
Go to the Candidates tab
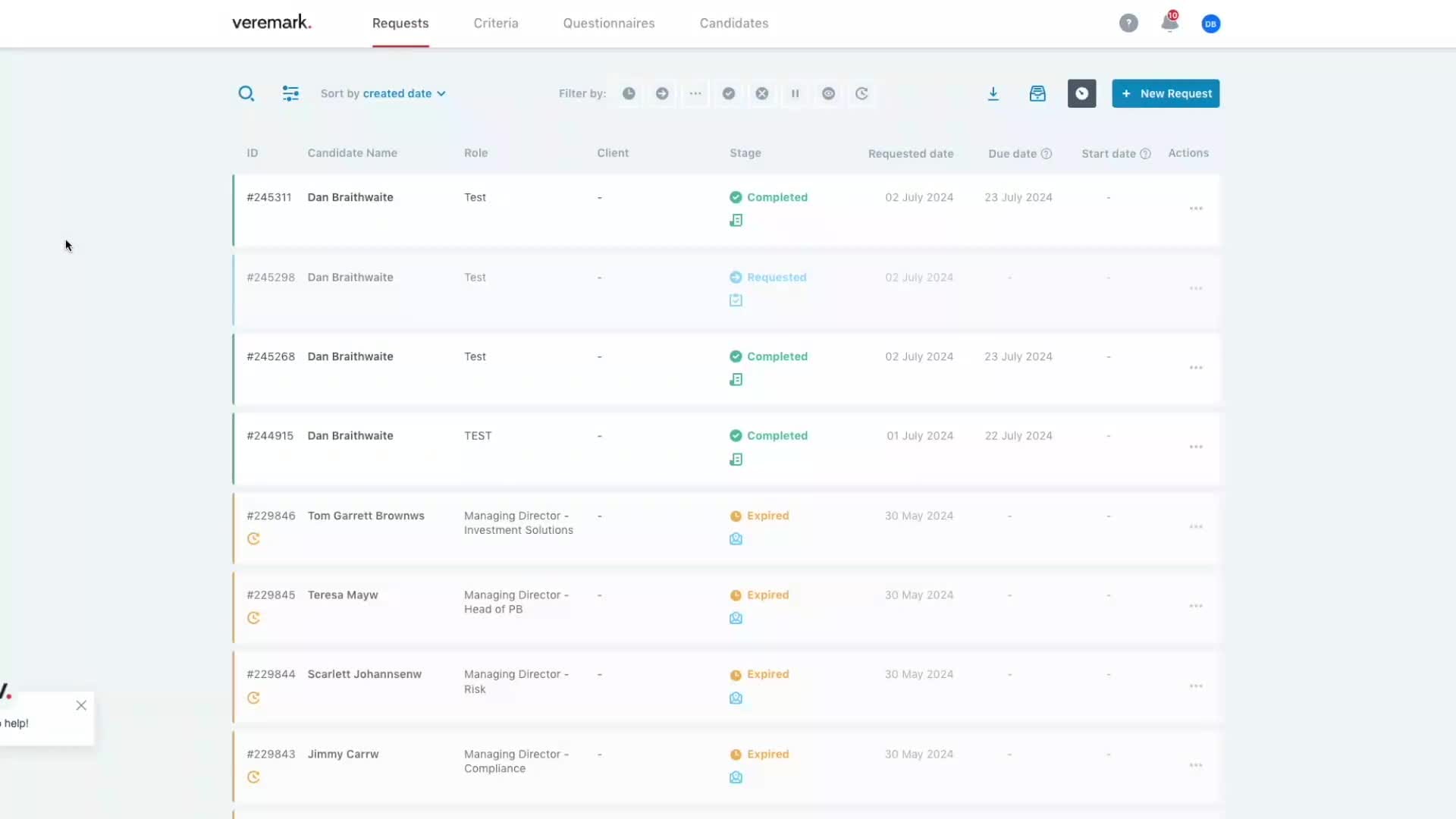click(733, 24)
